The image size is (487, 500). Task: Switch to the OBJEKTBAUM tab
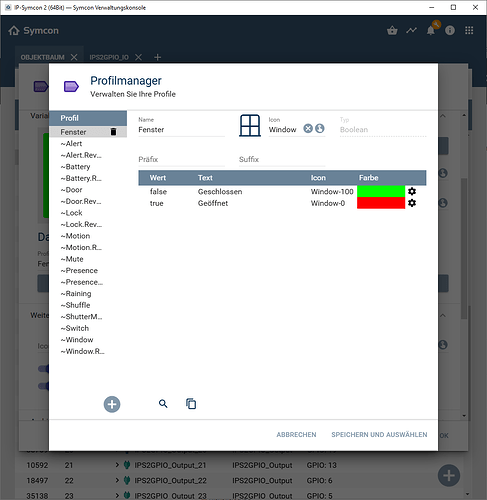[43, 57]
